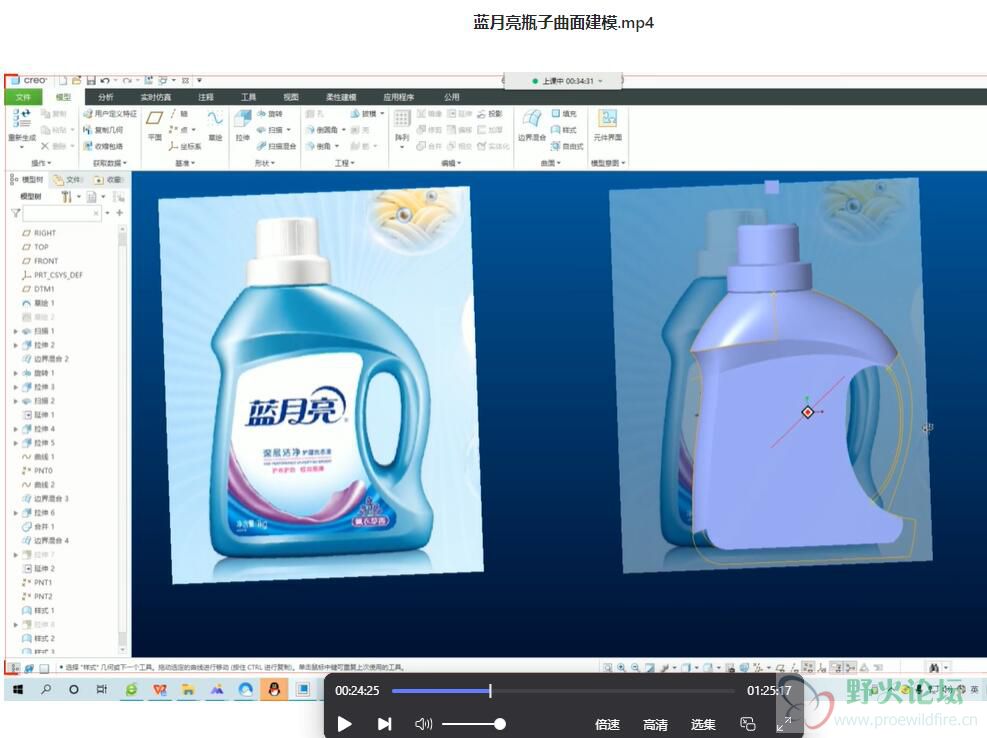987x738 pixels.
Task: Expand the 获取数据 group dropdown
Action: (110, 163)
